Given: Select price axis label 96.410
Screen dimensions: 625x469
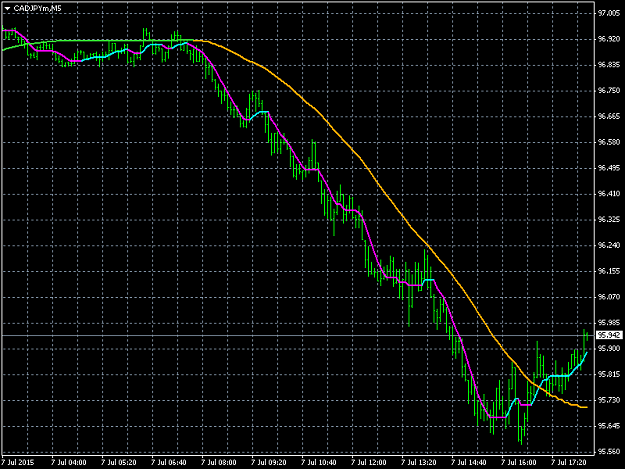Looking at the screenshot, I should pyautogui.click(x=609, y=194).
